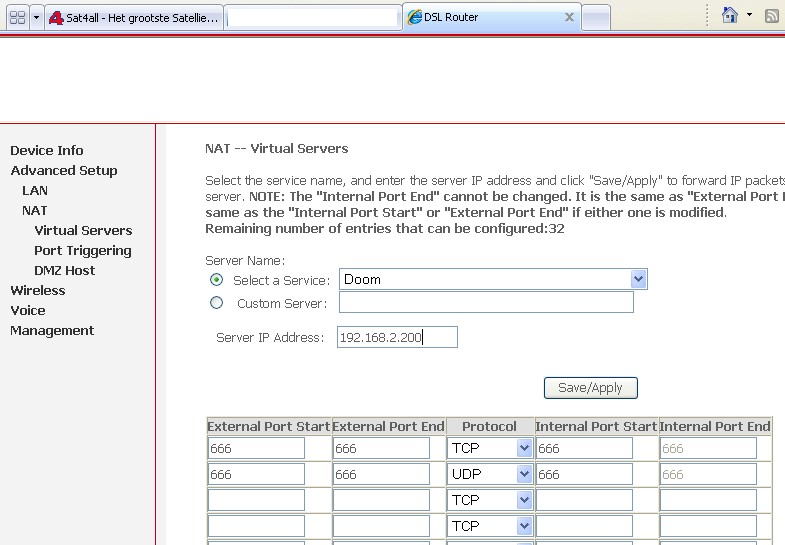Click empty Internal Port Start in third row

[x=584, y=500]
